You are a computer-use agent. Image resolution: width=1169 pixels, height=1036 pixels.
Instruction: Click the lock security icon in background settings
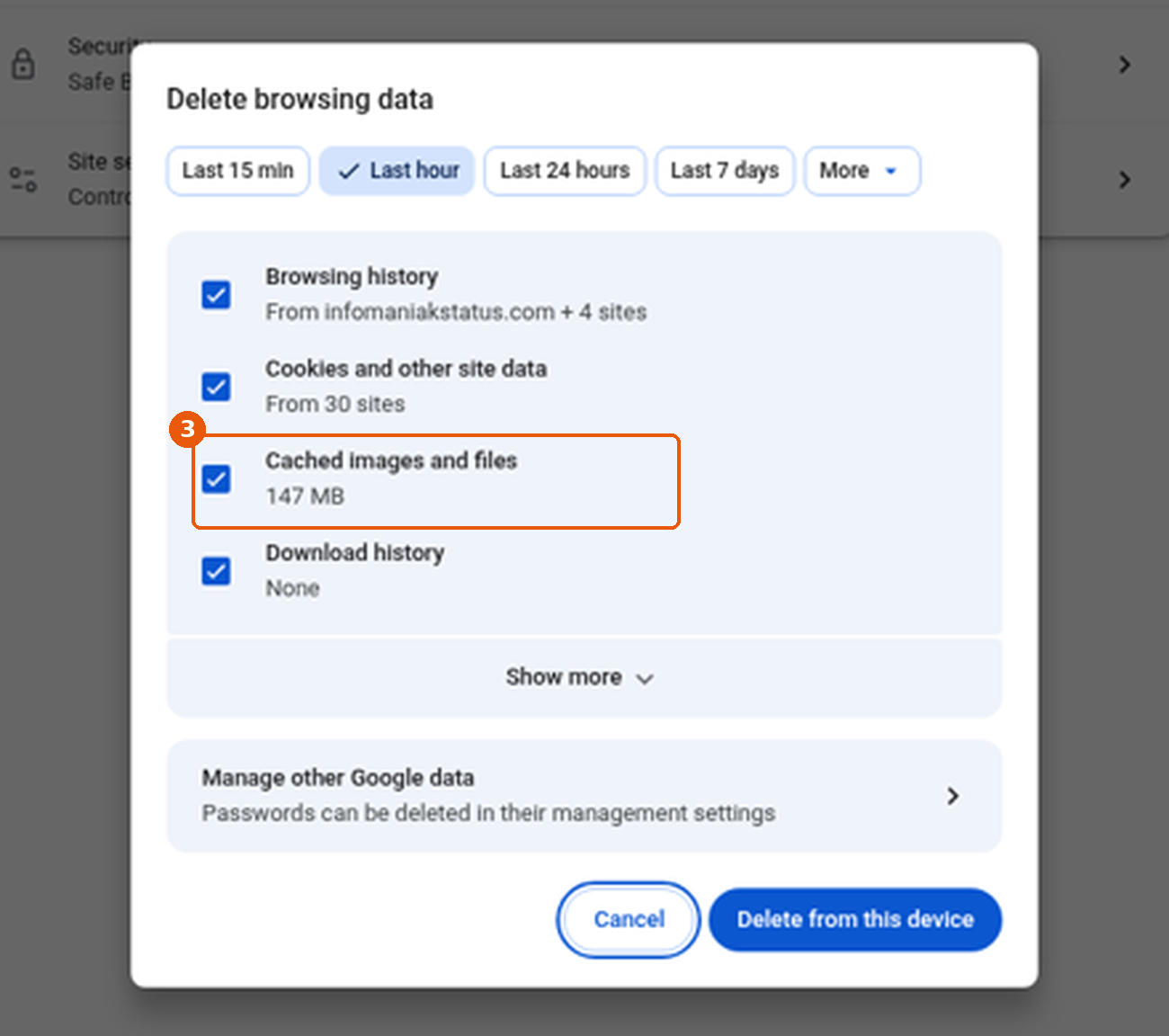[23, 65]
